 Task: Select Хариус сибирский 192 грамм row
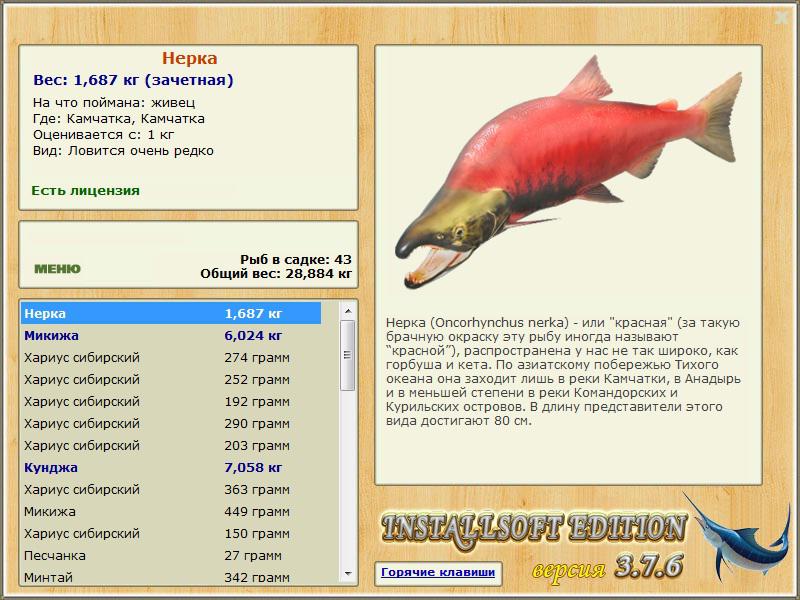click(171, 402)
